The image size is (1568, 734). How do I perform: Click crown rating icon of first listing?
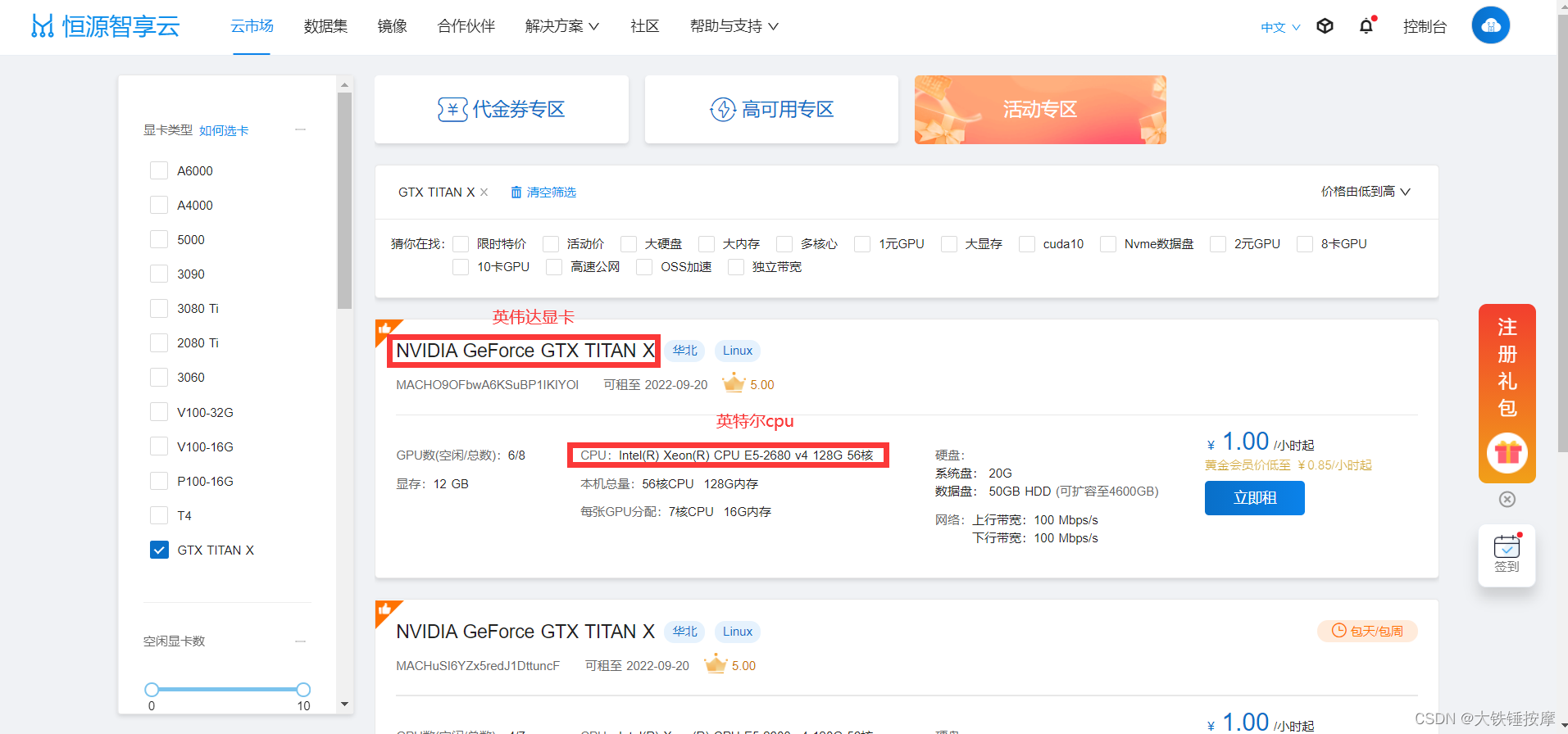733,383
